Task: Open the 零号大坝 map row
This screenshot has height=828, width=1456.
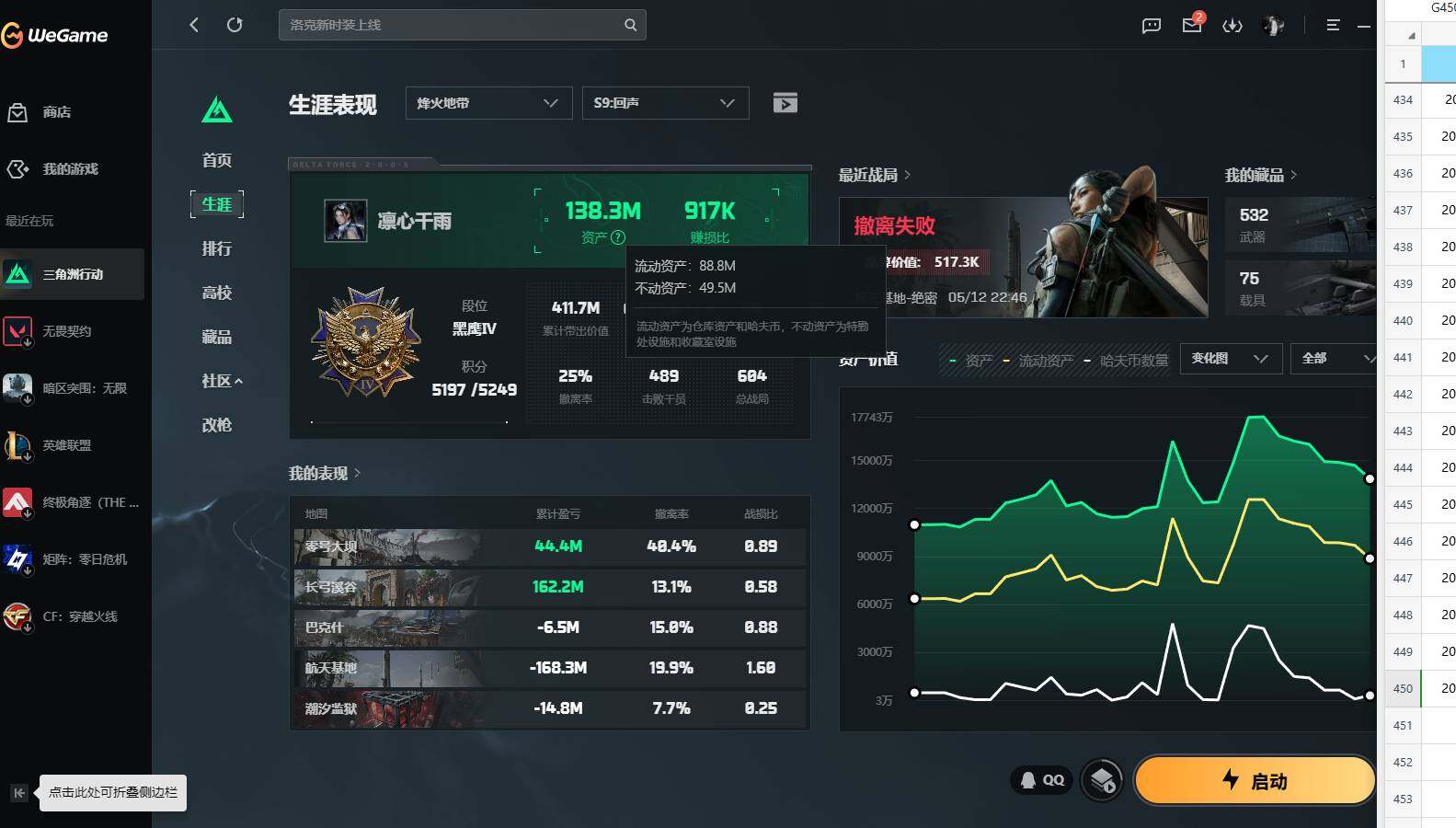Action: click(550, 546)
